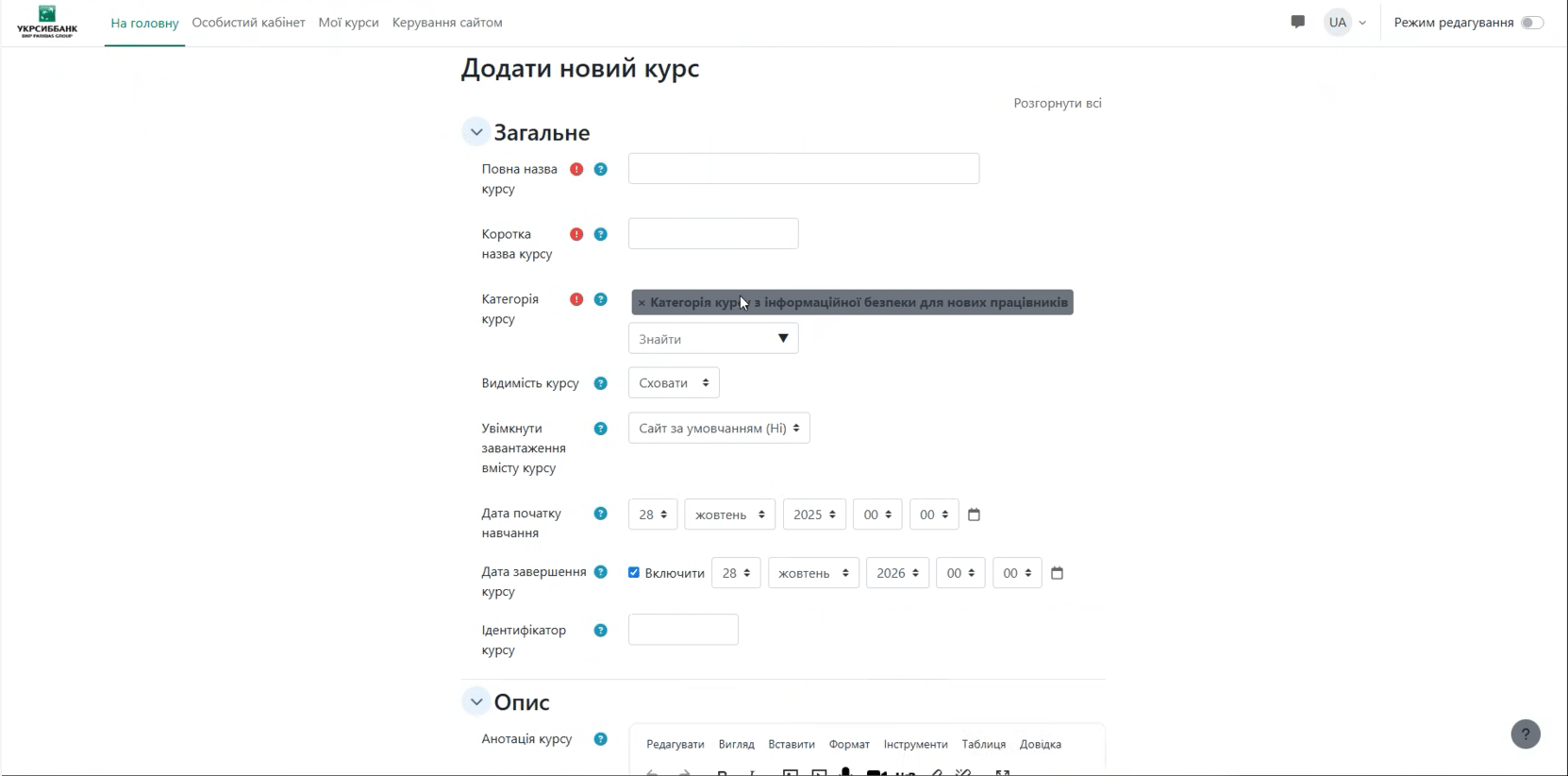The width and height of the screenshot is (1568, 776).
Task: Toggle the Режим редагування switch
Action: pos(1531,23)
